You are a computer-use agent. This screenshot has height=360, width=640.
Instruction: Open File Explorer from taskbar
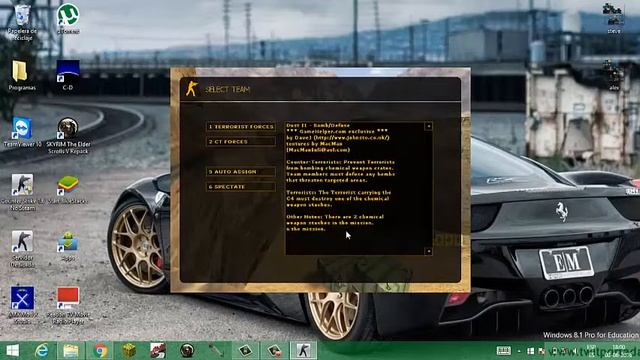click(71, 351)
